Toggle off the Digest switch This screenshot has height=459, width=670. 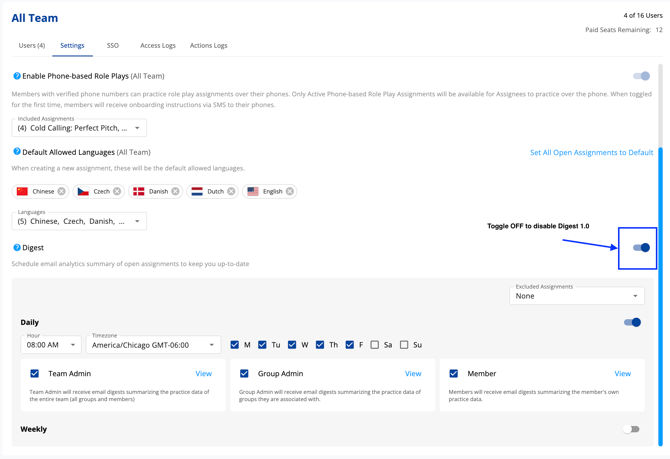pyautogui.click(x=641, y=247)
